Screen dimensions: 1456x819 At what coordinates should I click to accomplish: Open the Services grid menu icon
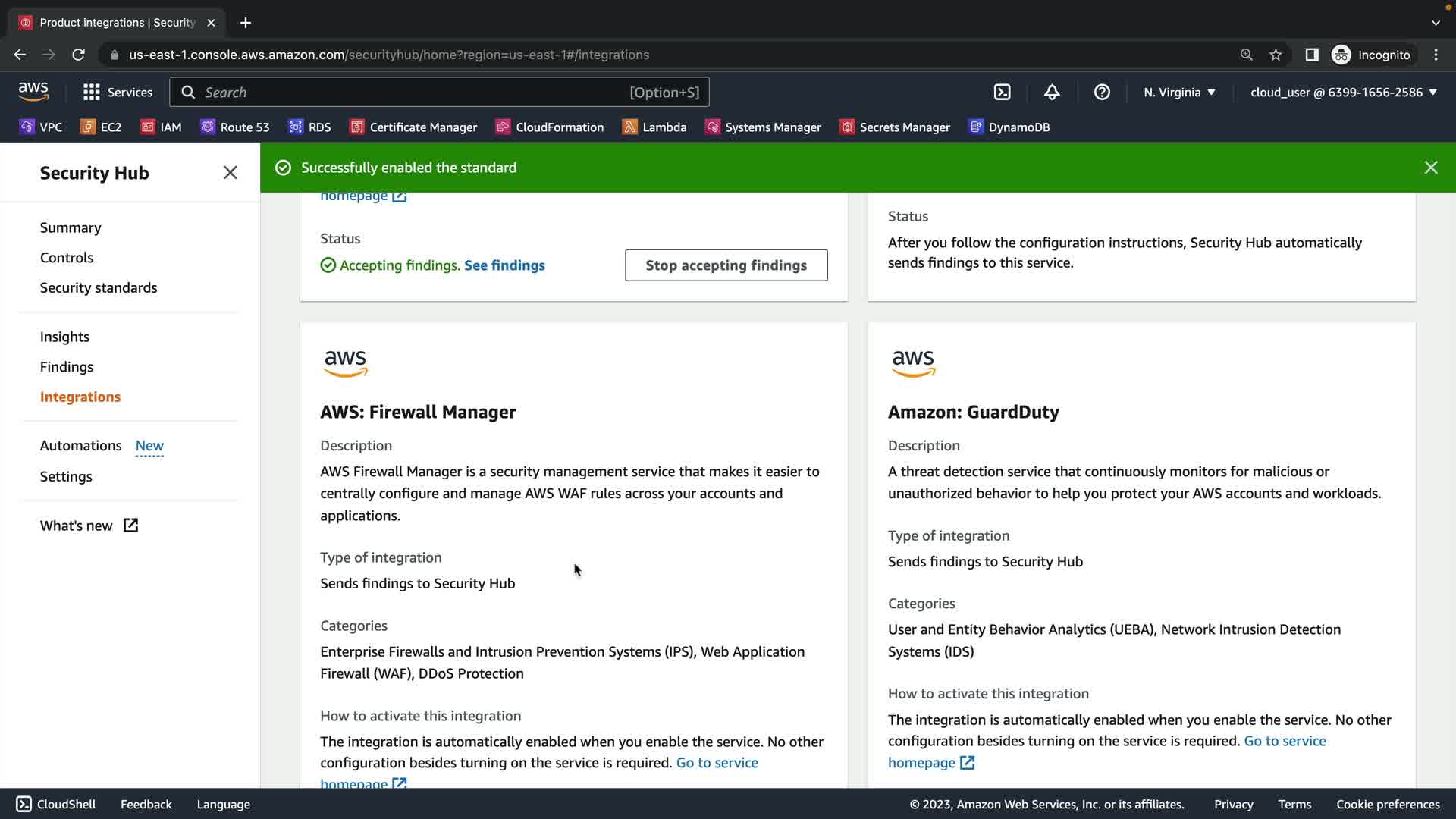(x=92, y=92)
